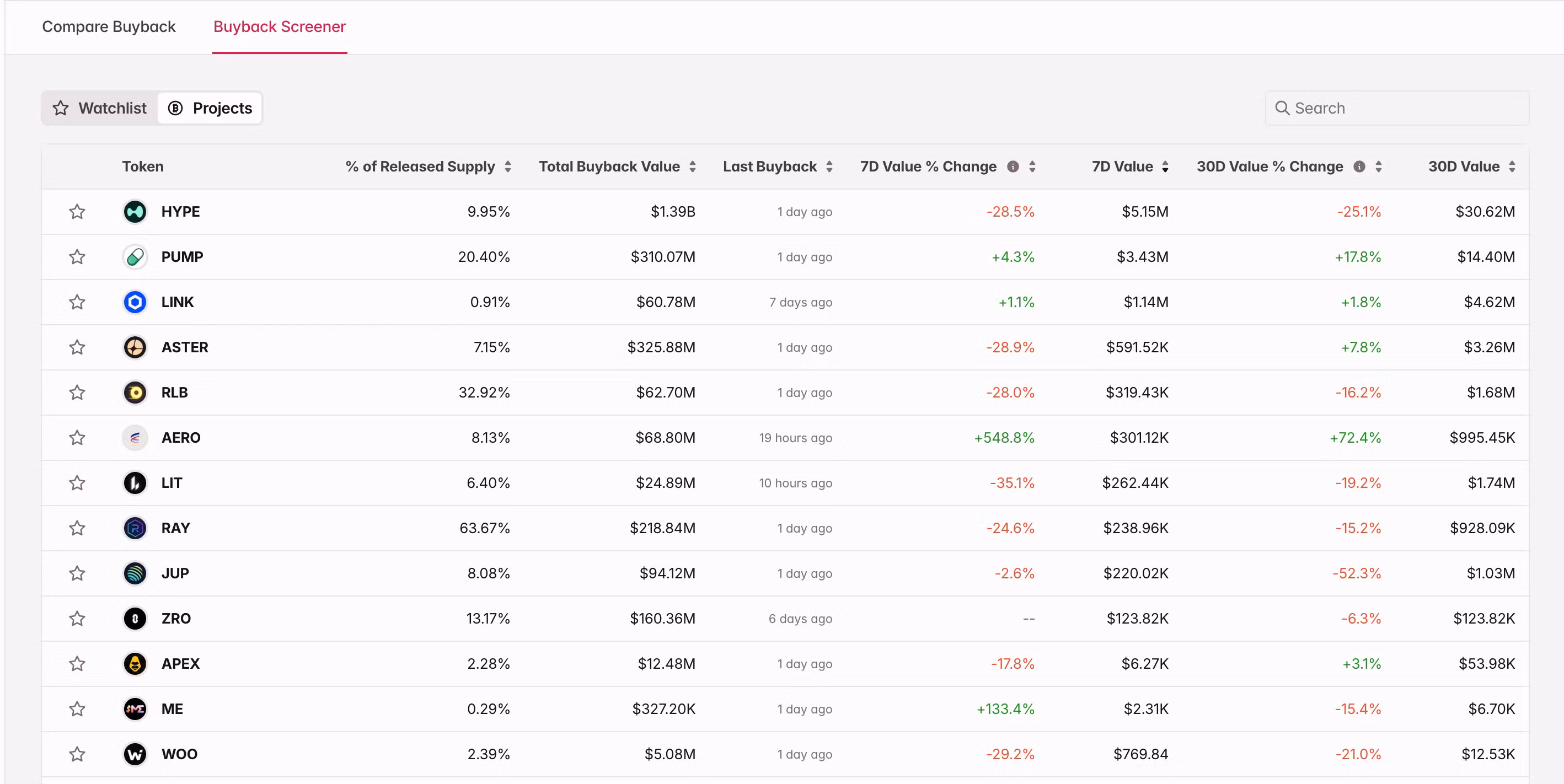Viewport: 1564px width, 784px height.
Task: Sort by Last Buyback column
Action: click(x=829, y=167)
